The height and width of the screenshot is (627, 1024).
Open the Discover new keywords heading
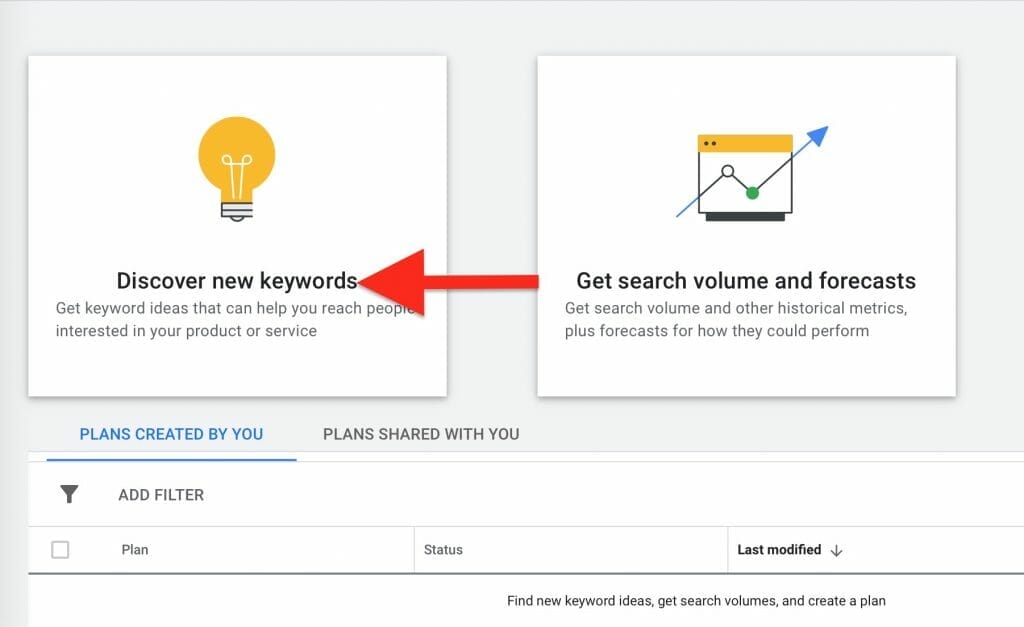click(x=236, y=281)
